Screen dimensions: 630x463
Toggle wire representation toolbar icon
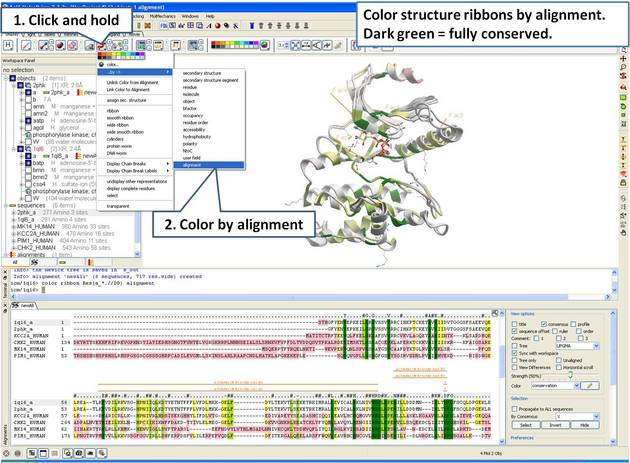point(26,45)
